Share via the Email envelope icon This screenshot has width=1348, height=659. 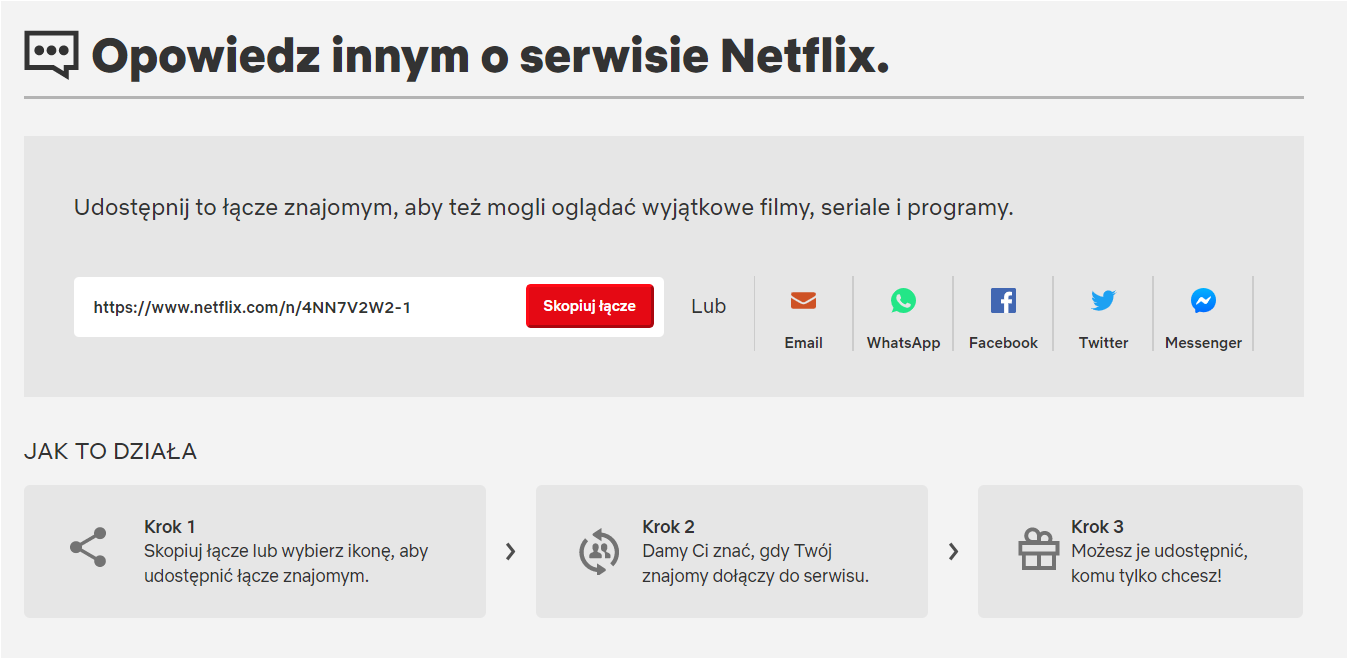pos(803,301)
